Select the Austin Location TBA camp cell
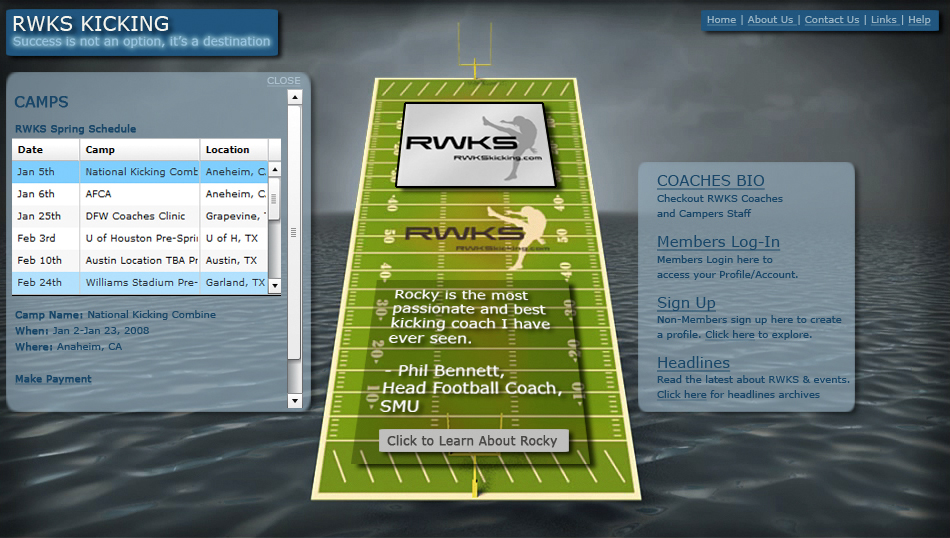This screenshot has width=950, height=538. tap(139, 261)
